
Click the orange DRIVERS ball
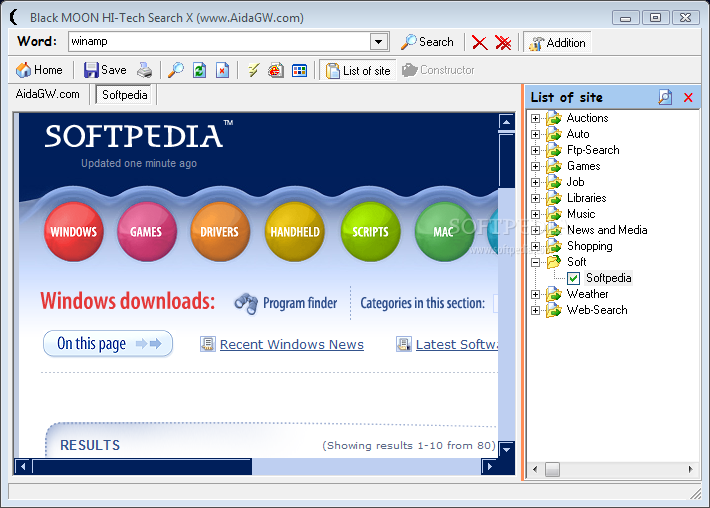[x=220, y=231]
